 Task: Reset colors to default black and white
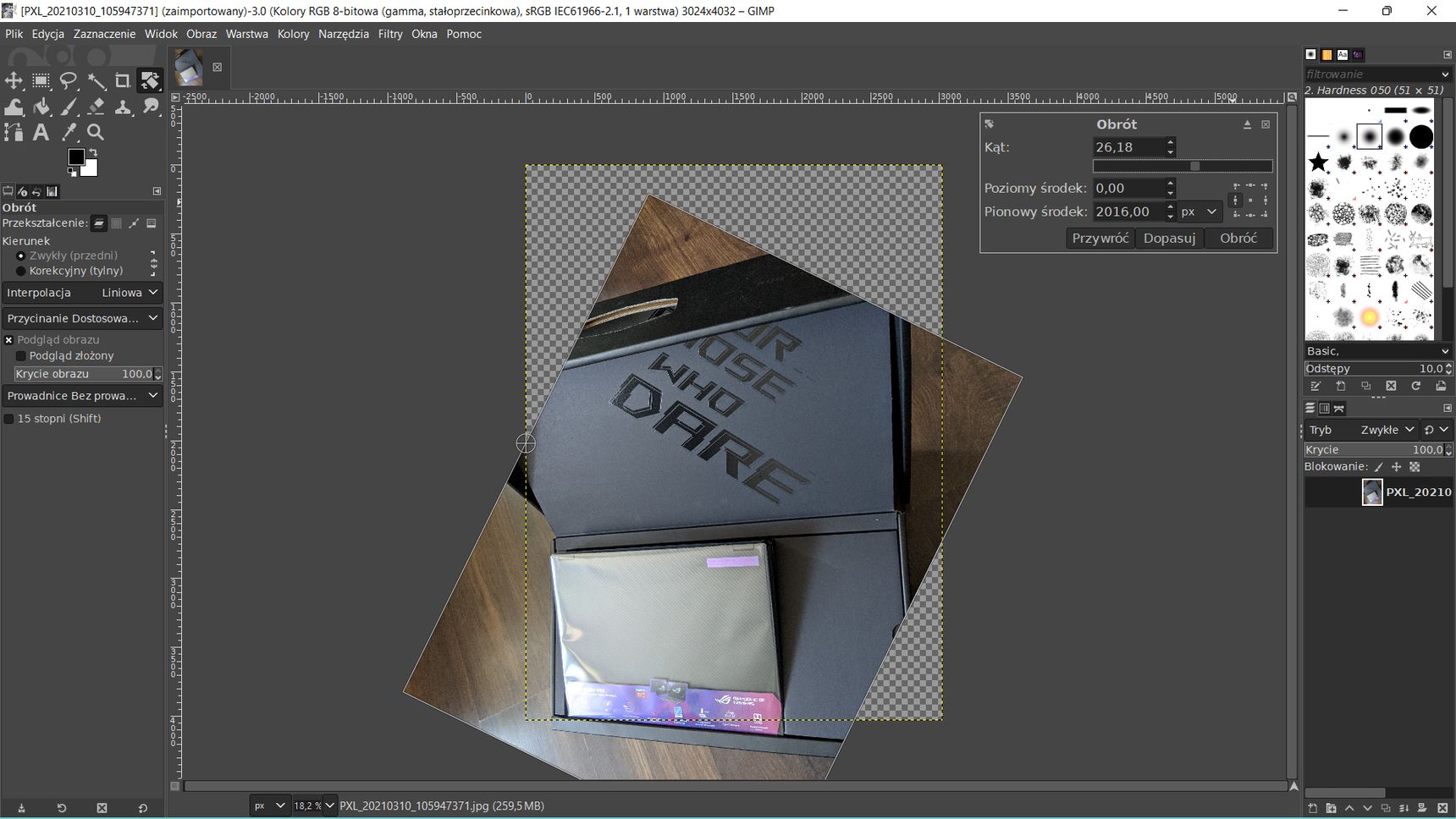coord(72,172)
